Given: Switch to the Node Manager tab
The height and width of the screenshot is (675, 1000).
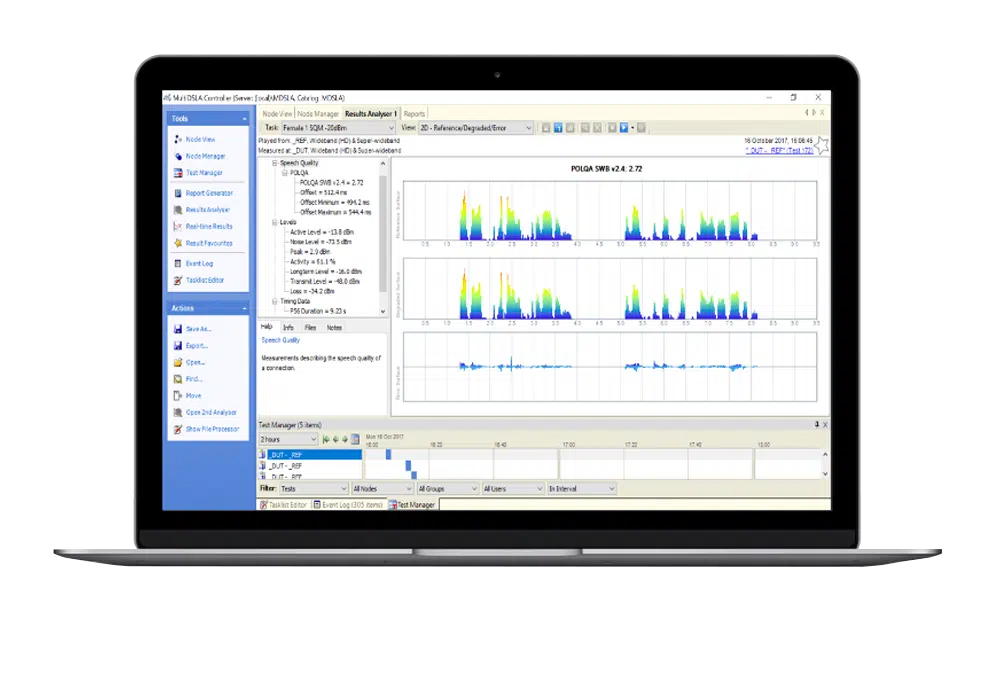Looking at the screenshot, I should click(318, 114).
